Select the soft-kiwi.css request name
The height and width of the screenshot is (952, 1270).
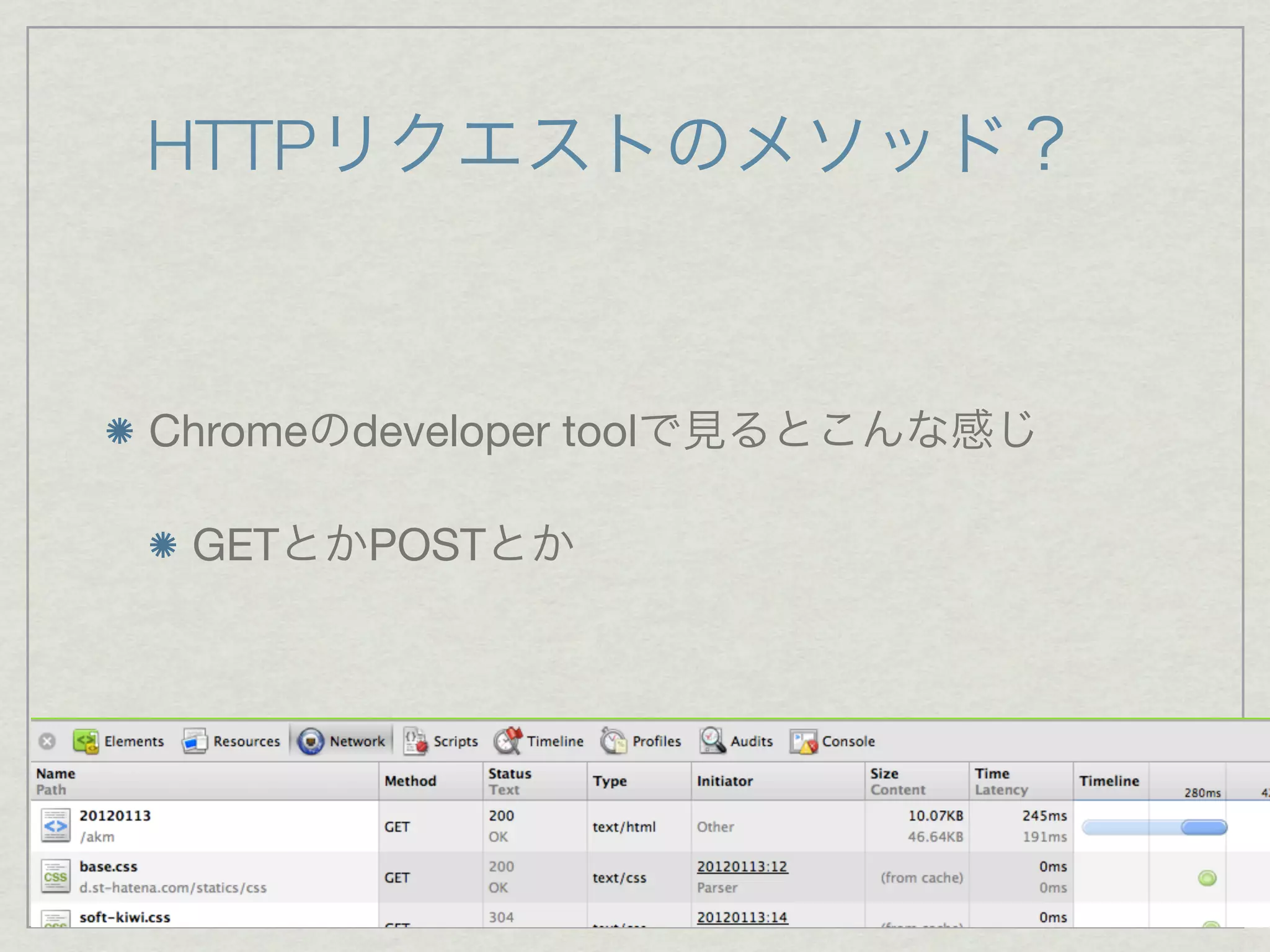(125, 917)
